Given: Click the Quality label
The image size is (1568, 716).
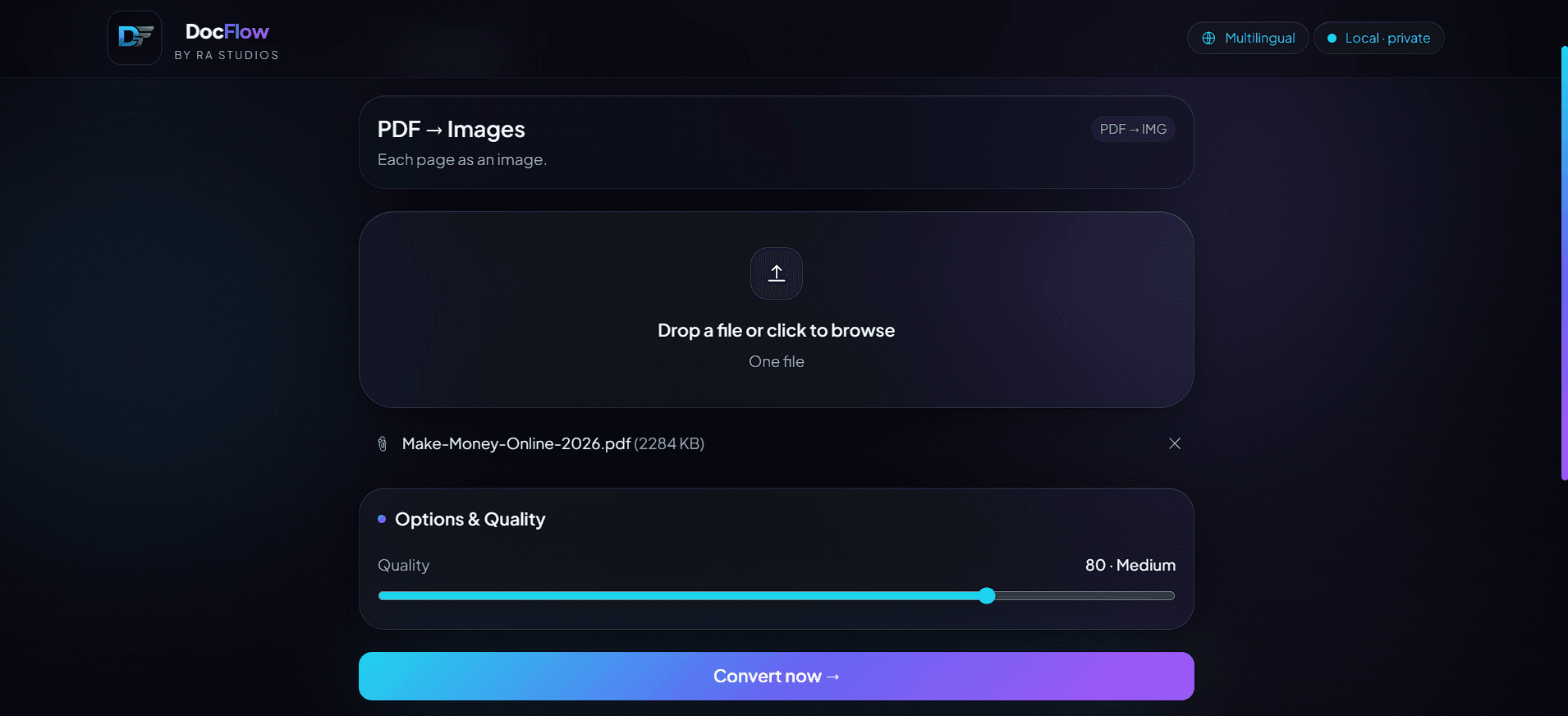Looking at the screenshot, I should (403, 565).
